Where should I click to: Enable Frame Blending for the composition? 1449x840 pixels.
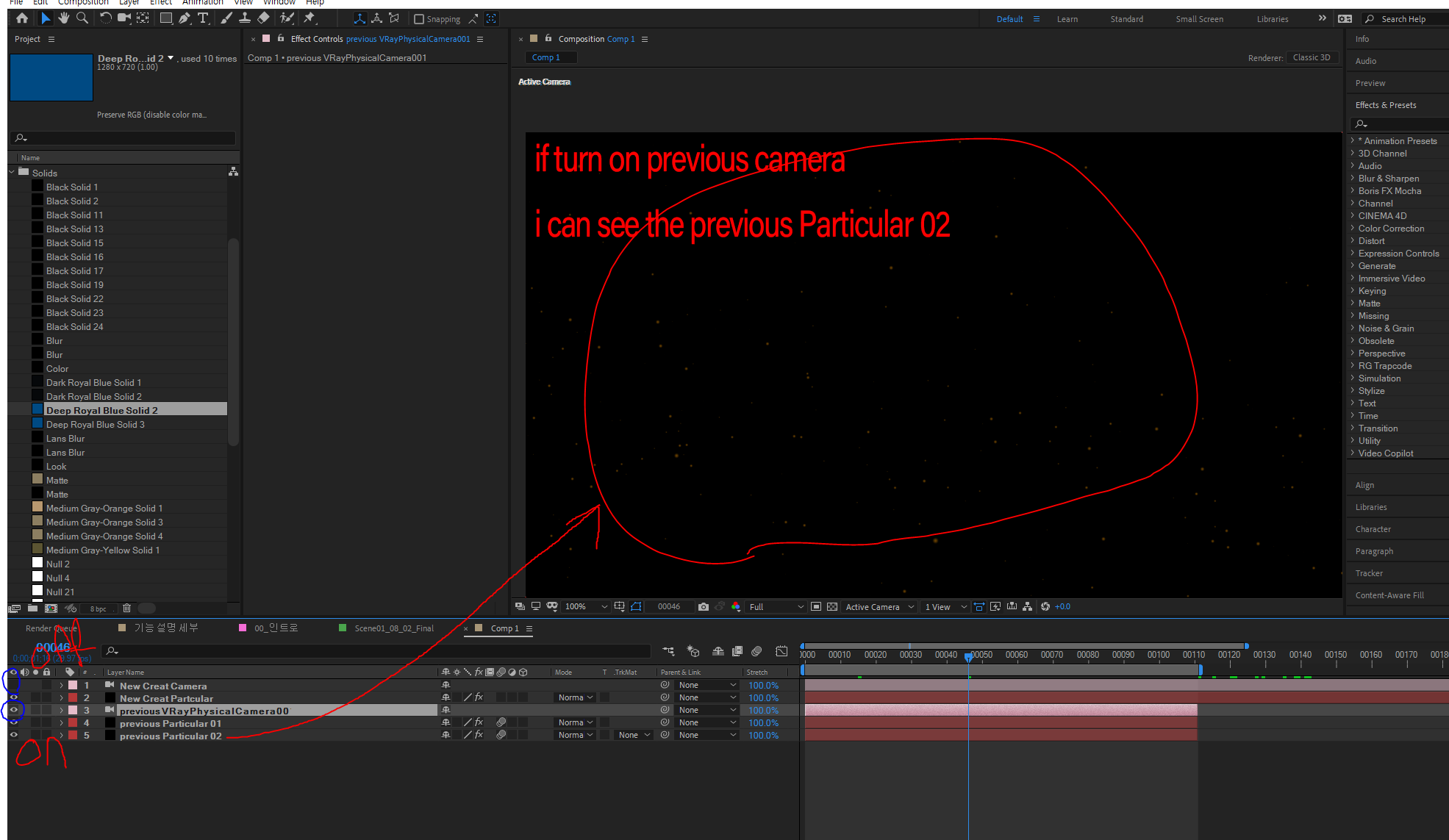(737, 651)
